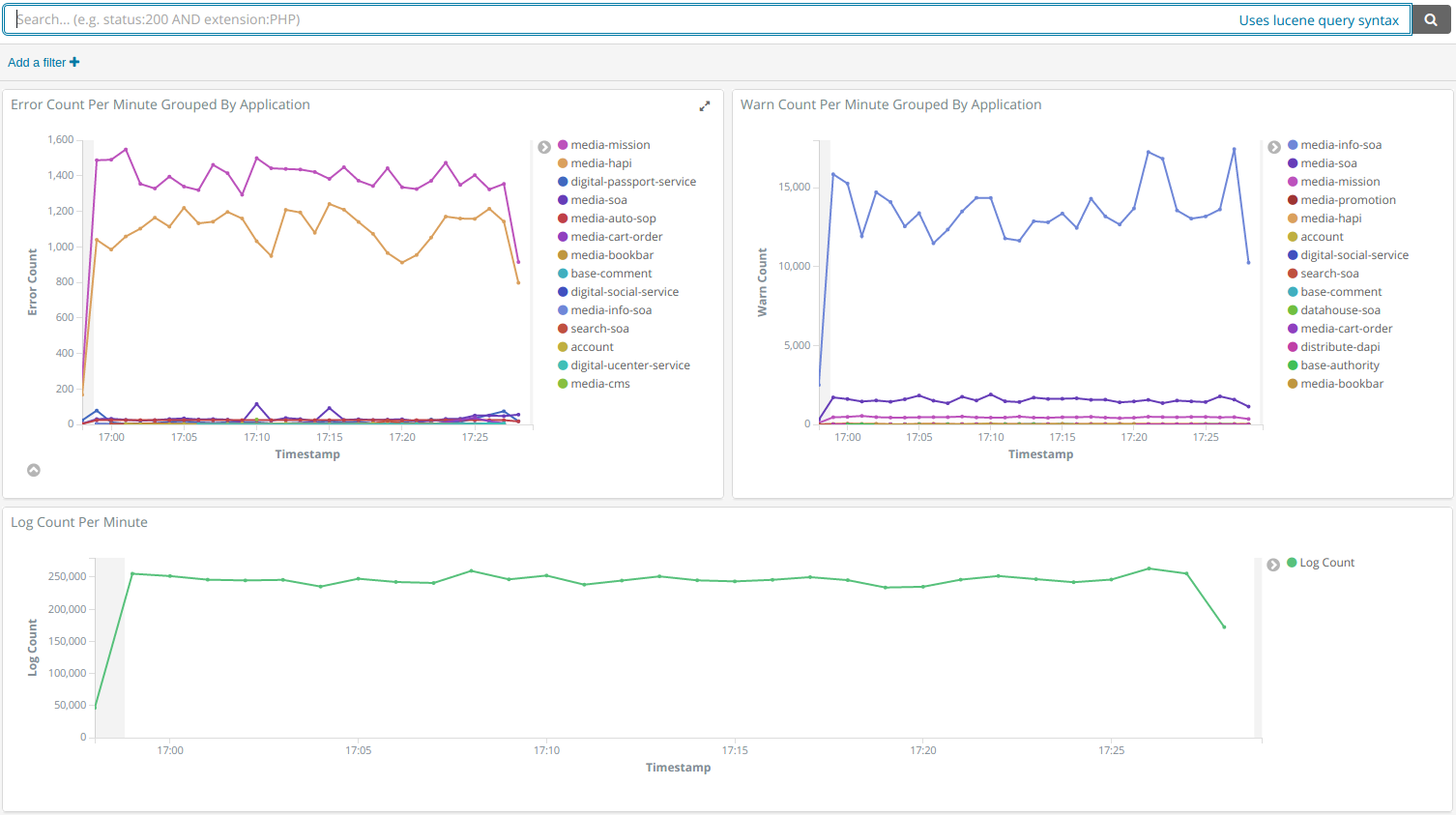Screen dimensions: 1456x815
Task: Click the magnifier search submit button
Action: click(1431, 19)
